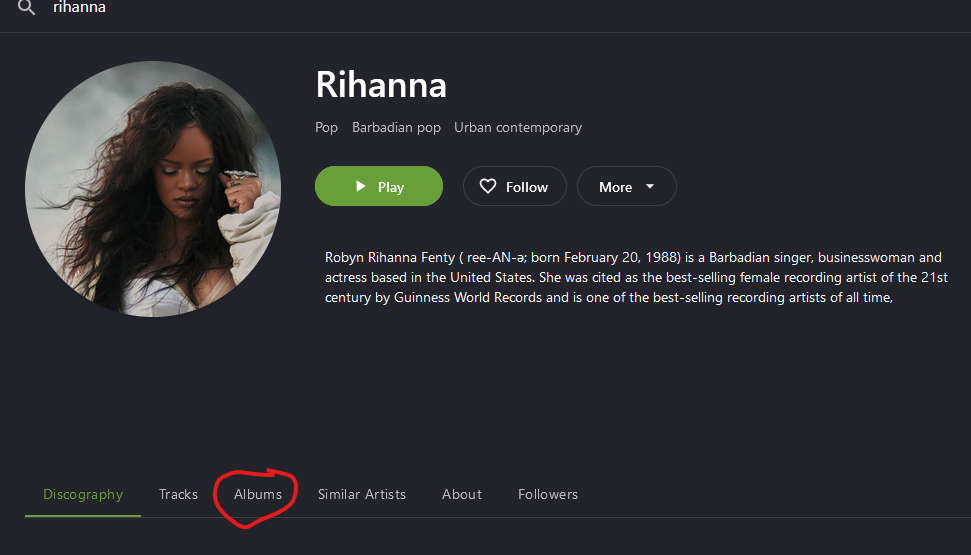Select the Barbadian pop genre tag
The width and height of the screenshot is (971, 555).
(396, 128)
